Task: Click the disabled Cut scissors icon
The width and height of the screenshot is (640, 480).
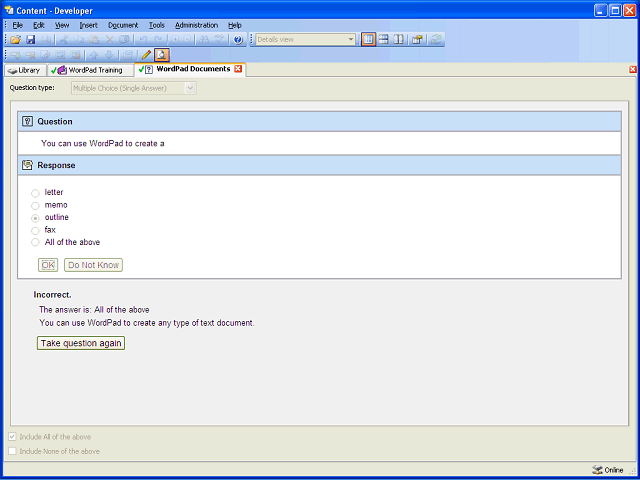Action: pyautogui.click(x=64, y=40)
